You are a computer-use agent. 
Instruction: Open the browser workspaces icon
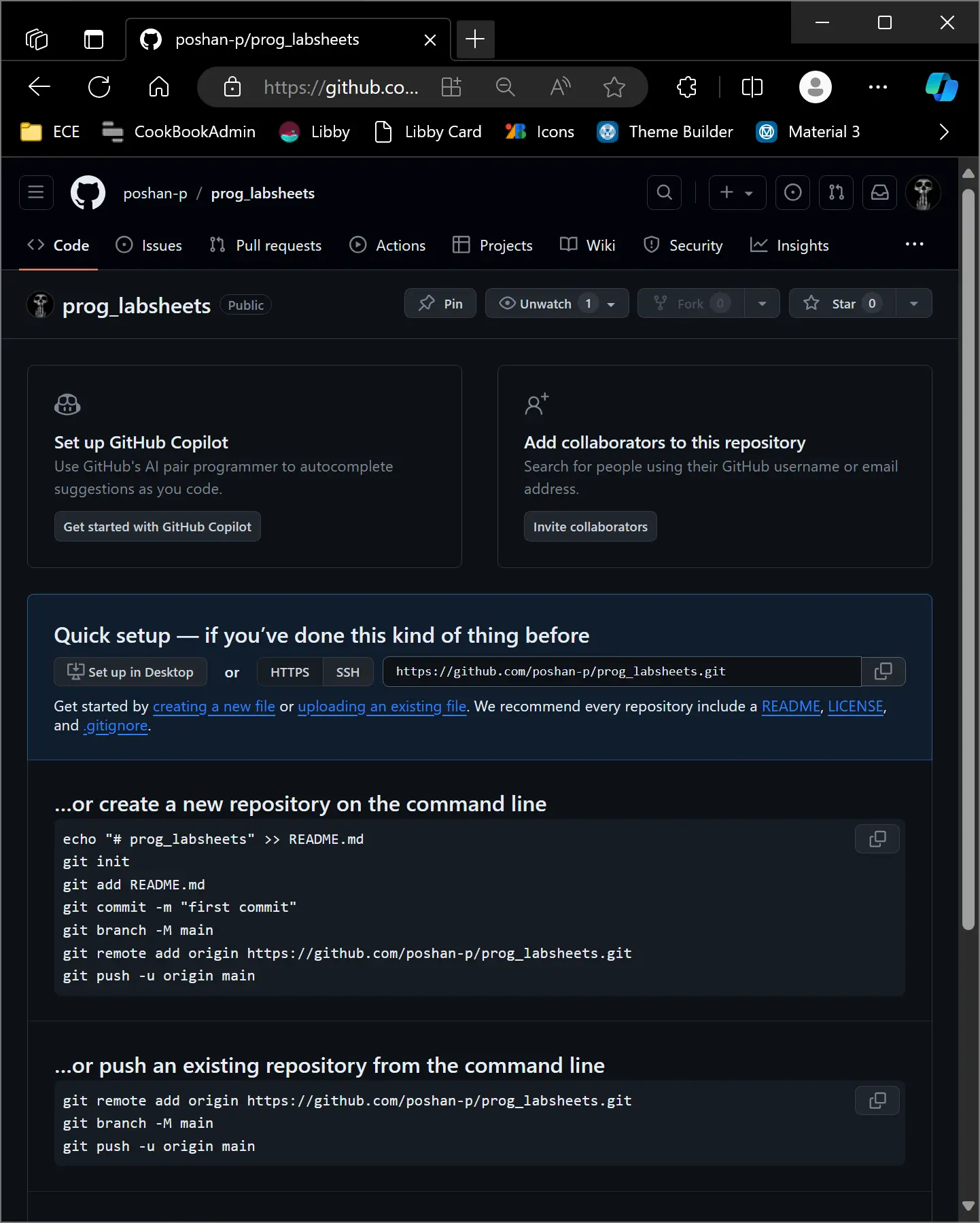37,39
